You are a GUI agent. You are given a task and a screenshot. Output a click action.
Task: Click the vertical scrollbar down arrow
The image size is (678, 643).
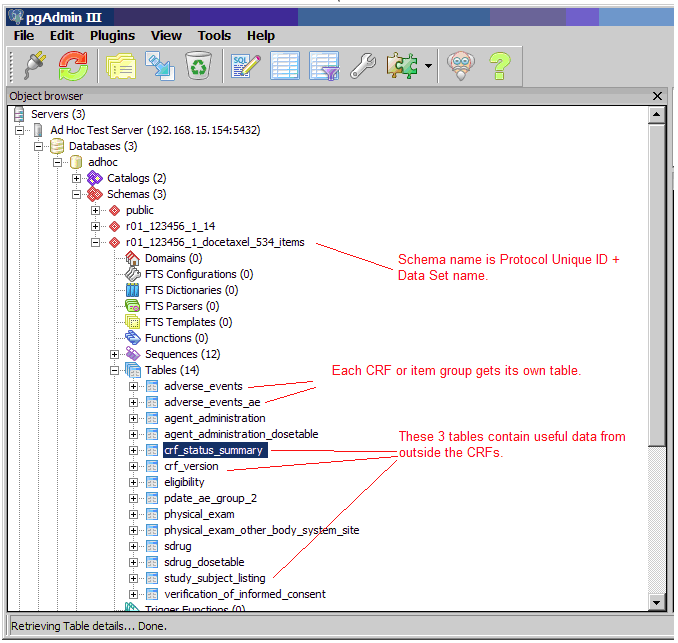657,602
